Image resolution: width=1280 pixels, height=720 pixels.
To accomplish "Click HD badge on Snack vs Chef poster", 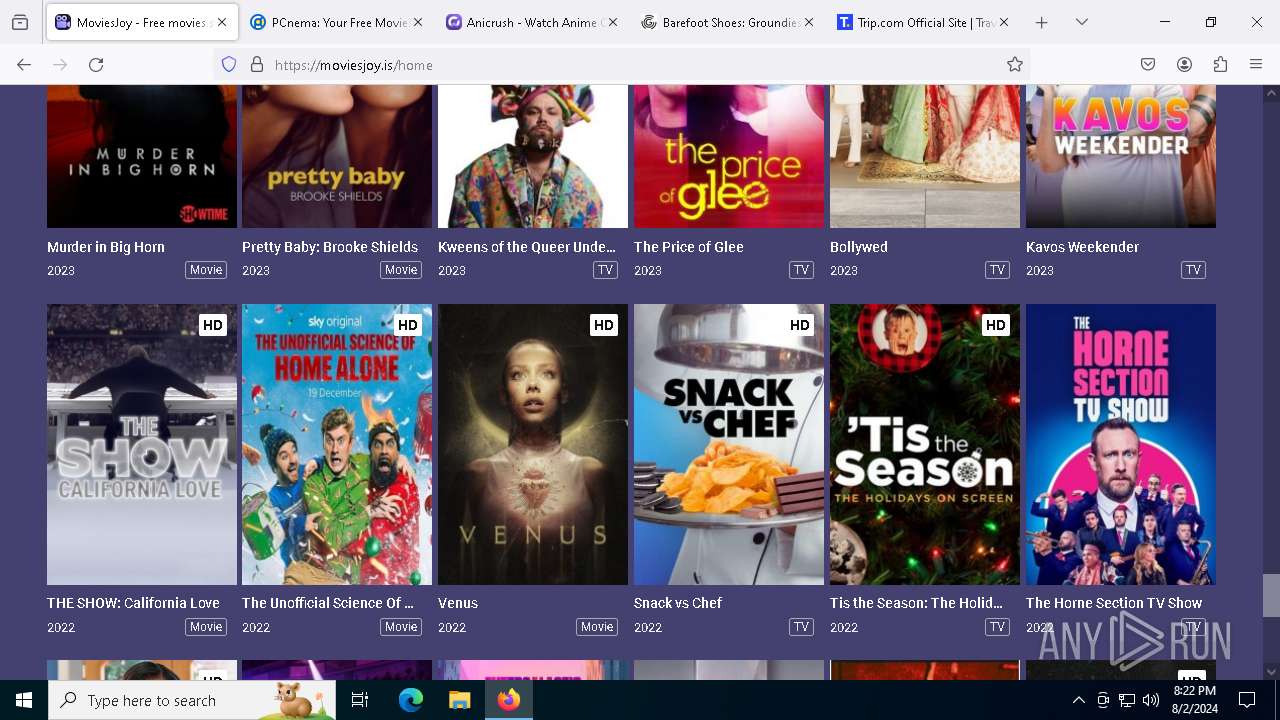I will click(800, 325).
